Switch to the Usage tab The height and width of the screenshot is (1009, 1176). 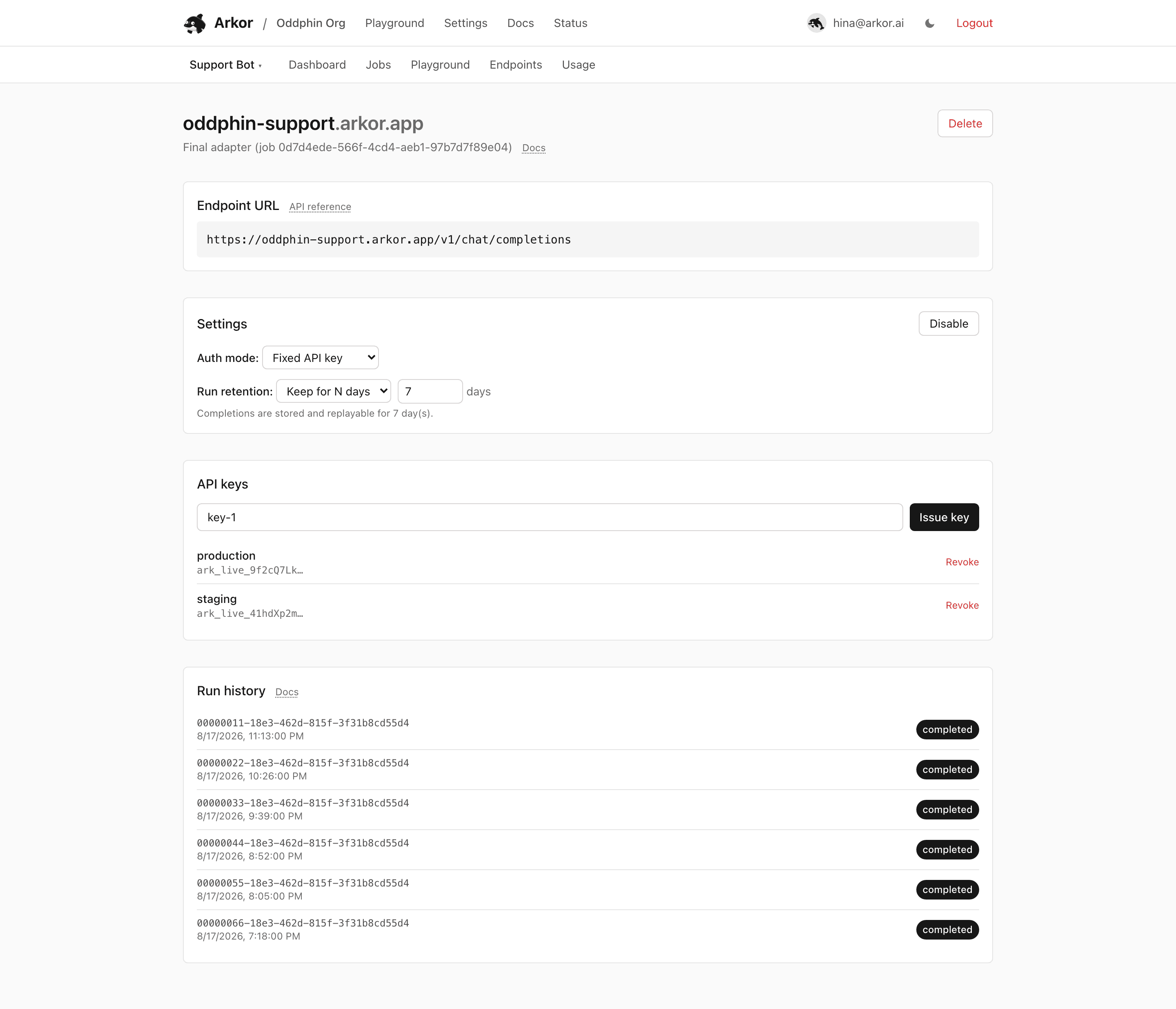click(x=578, y=65)
